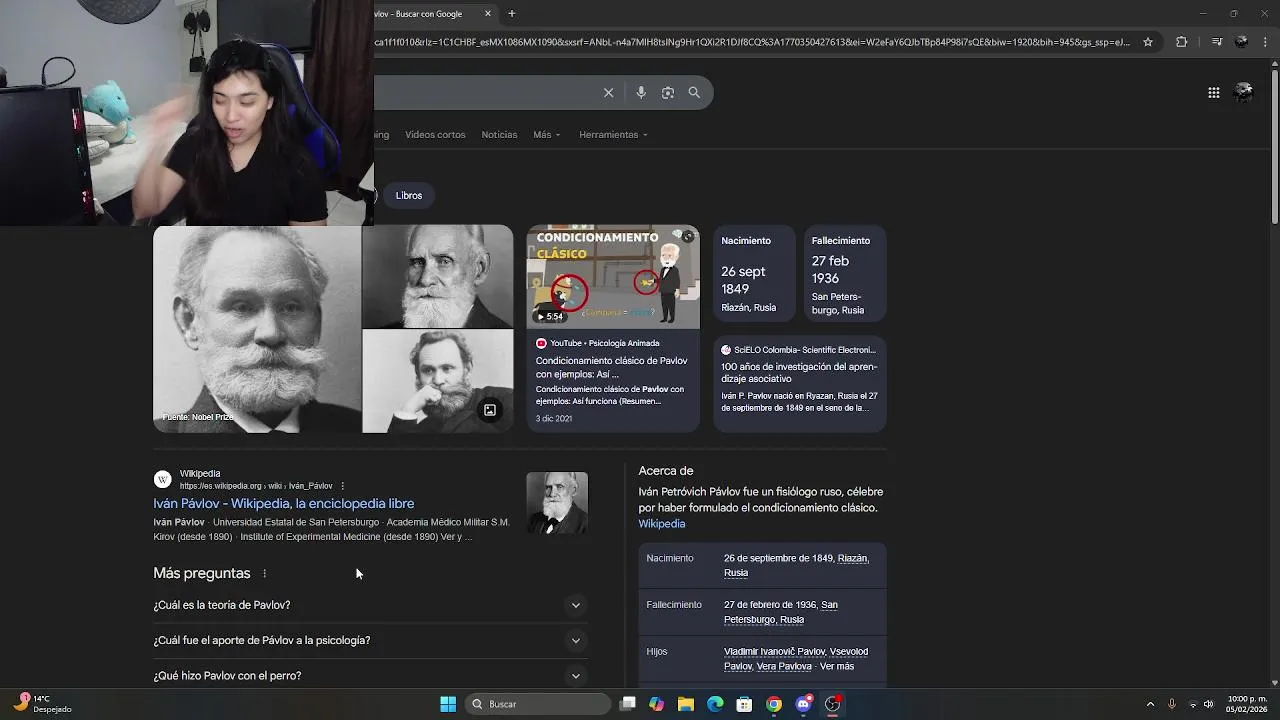
Task: Click the Chrome address bar URL
Action: tap(752, 42)
